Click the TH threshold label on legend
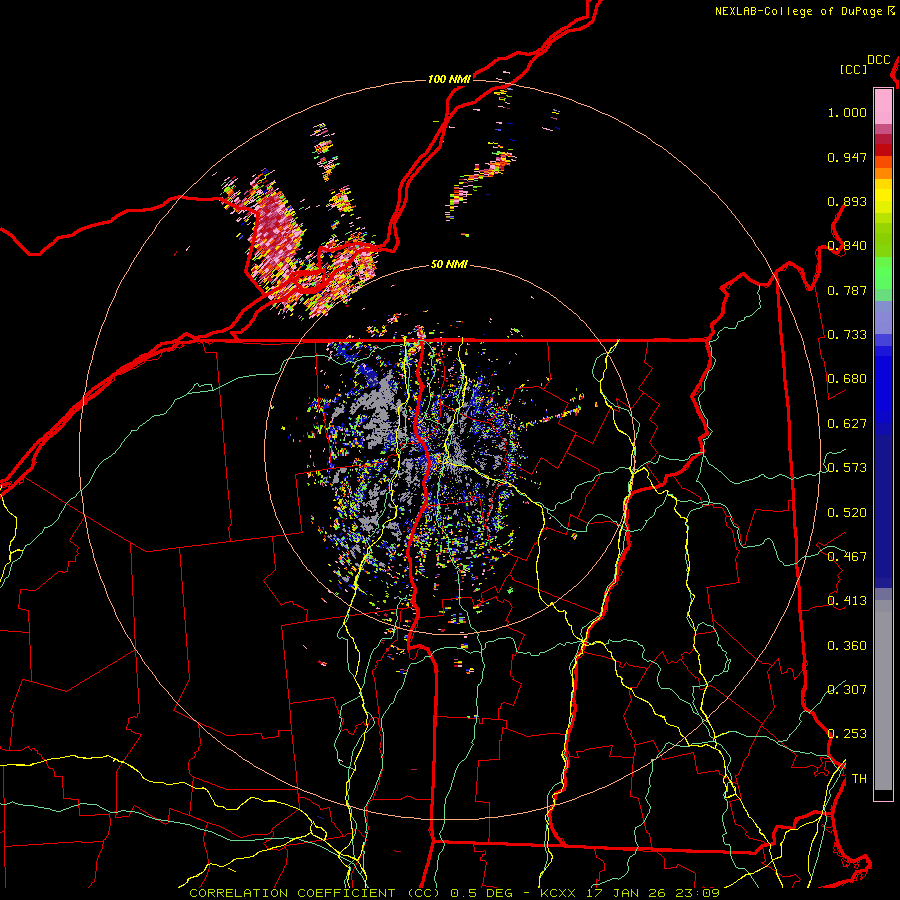 tap(859, 779)
